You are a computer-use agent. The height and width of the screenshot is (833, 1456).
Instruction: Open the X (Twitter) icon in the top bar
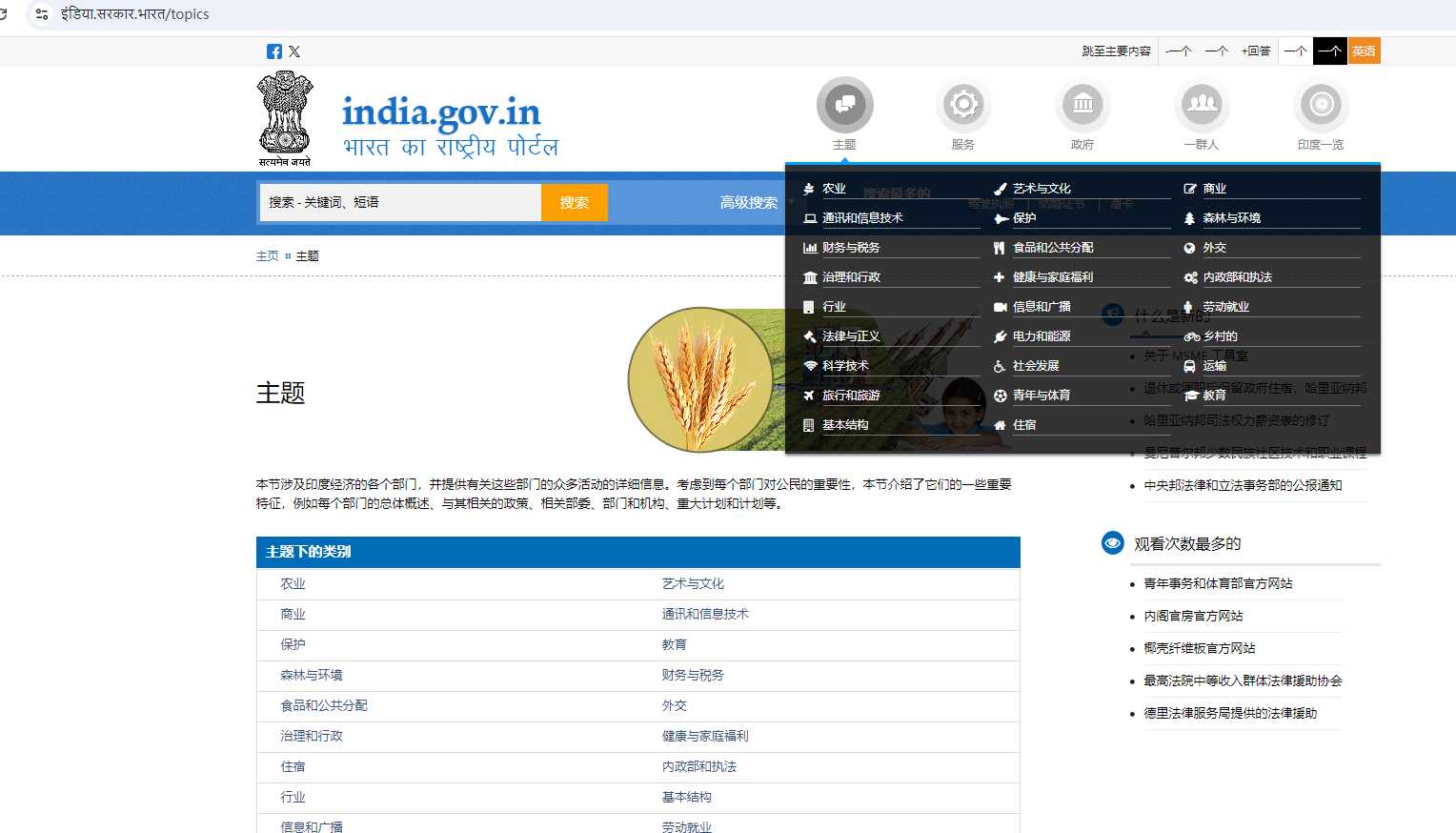click(x=294, y=51)
